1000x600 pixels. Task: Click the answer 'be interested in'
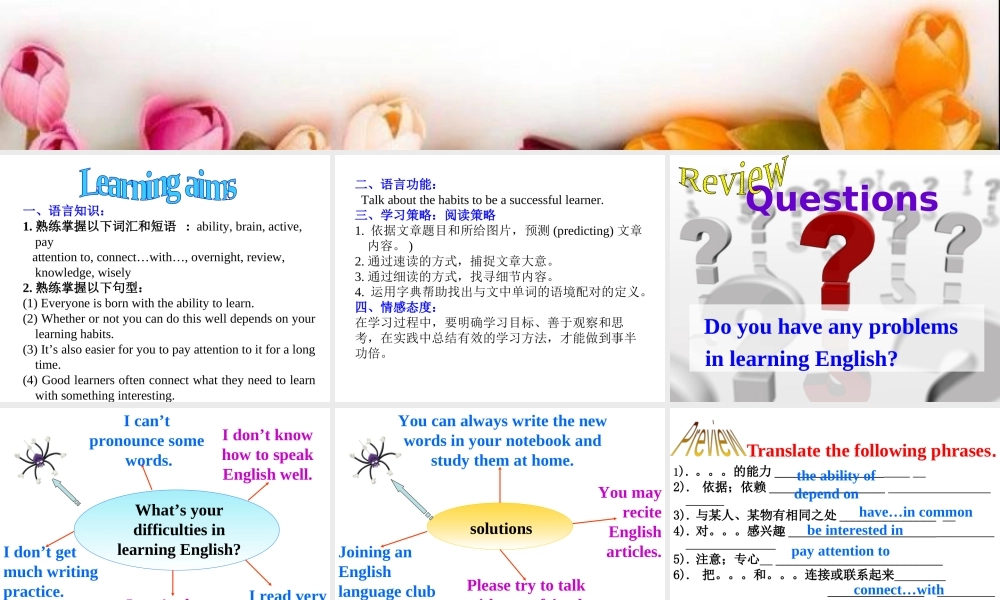(x=855, y=530)
